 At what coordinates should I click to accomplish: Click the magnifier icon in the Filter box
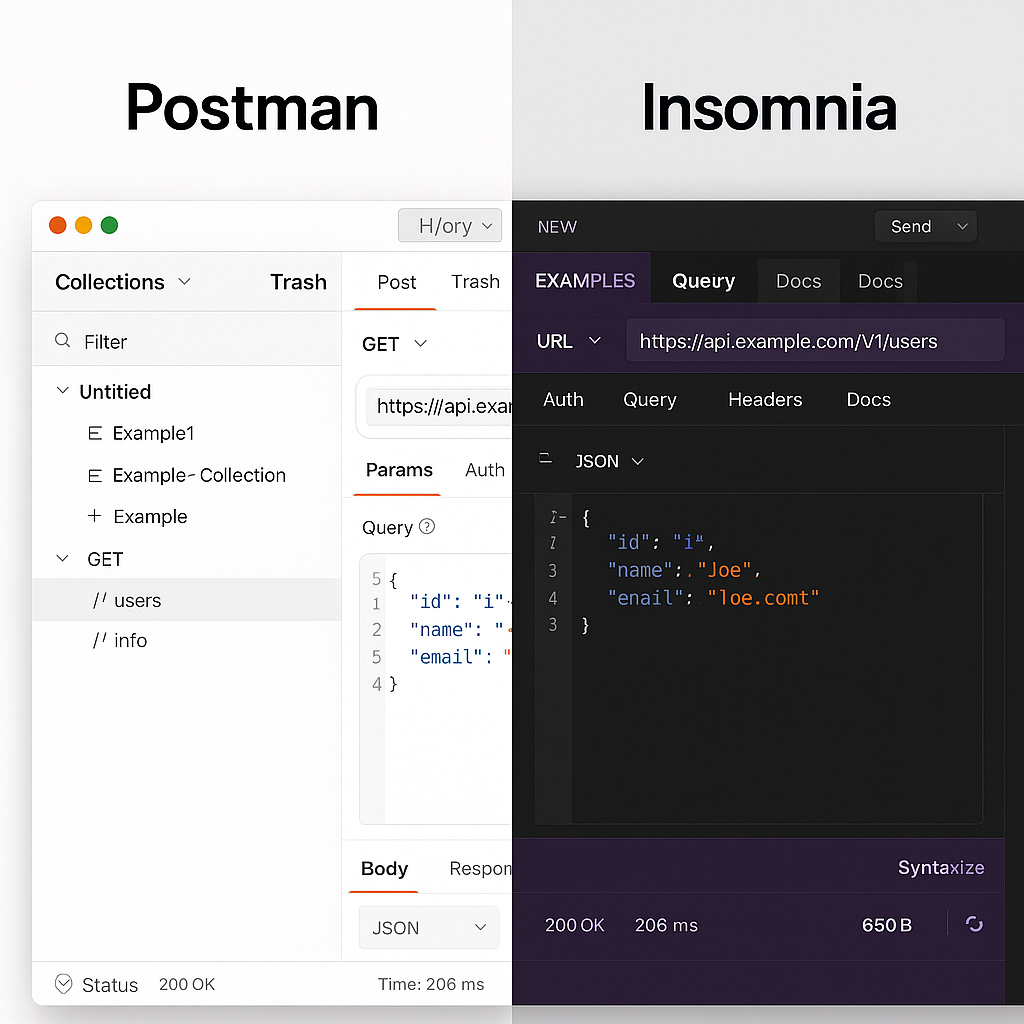pyautogui.click(x=63, y=341)
